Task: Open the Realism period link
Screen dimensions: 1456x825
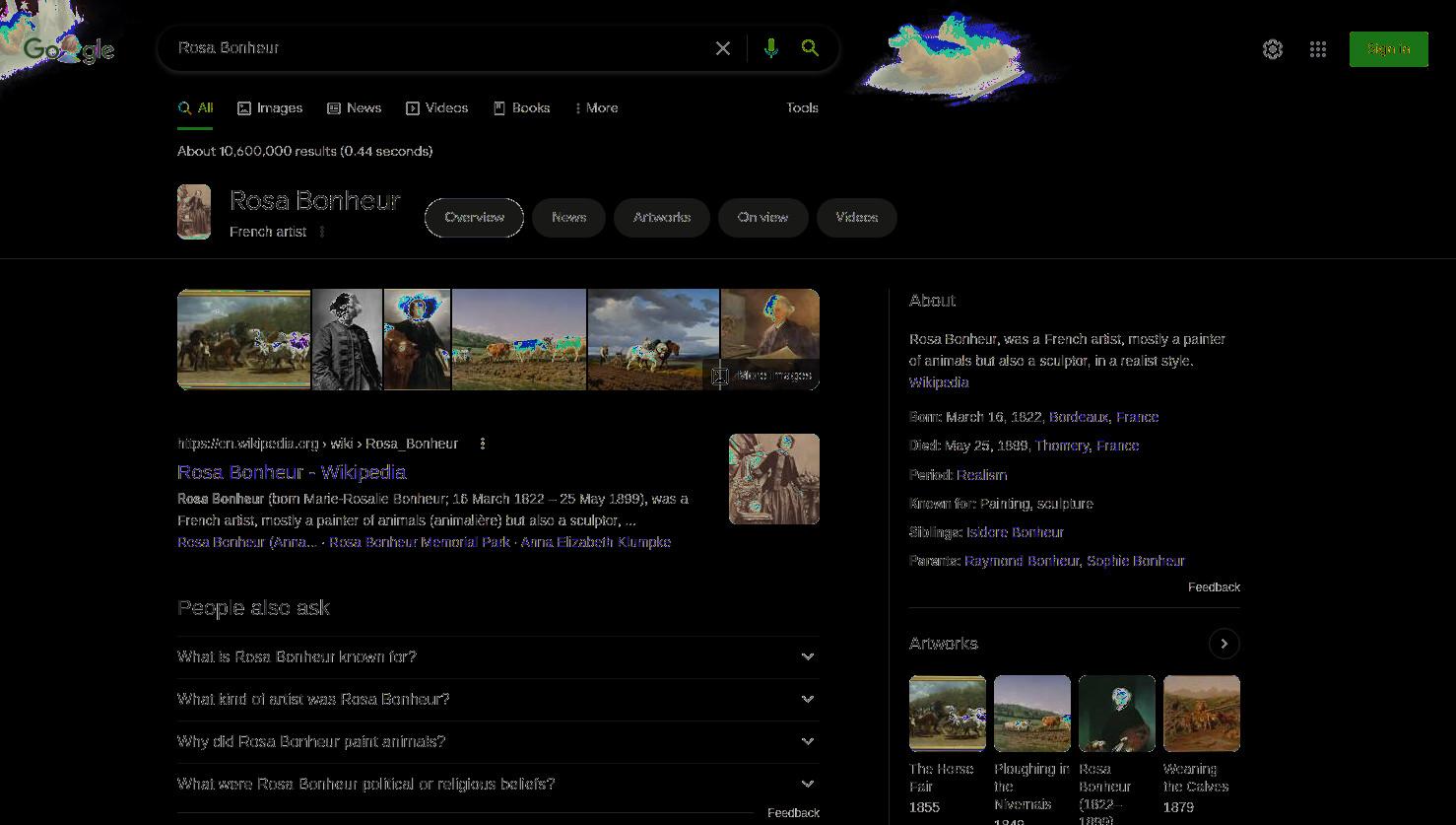Action: [x=982, y=475]
